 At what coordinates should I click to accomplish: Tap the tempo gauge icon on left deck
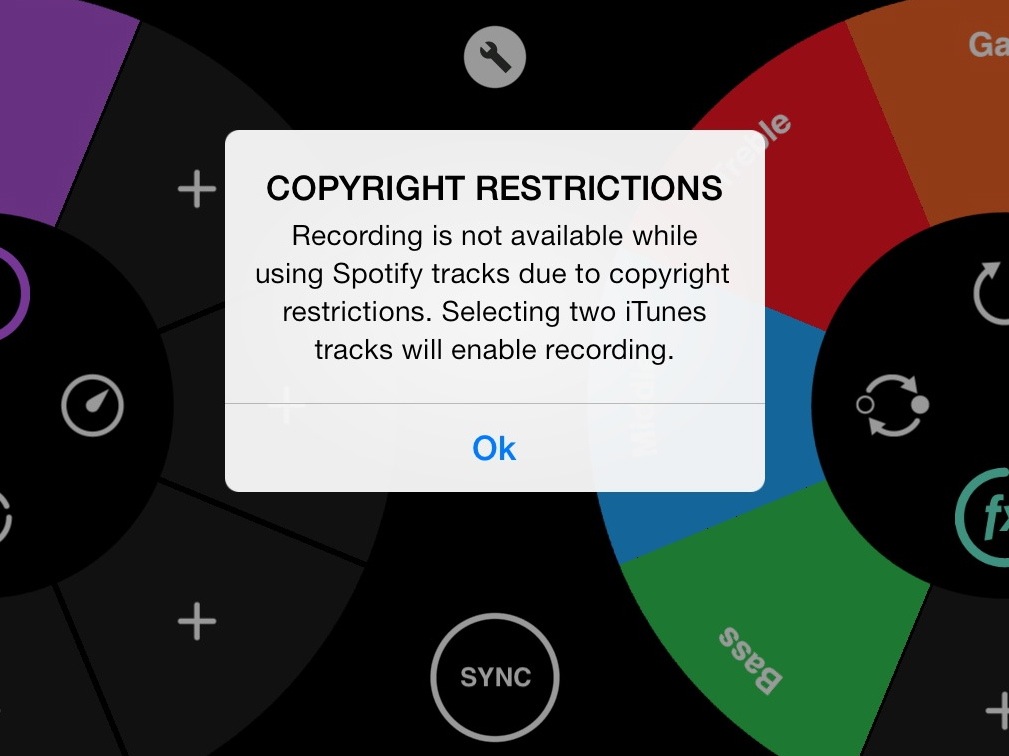click(92, 406)
